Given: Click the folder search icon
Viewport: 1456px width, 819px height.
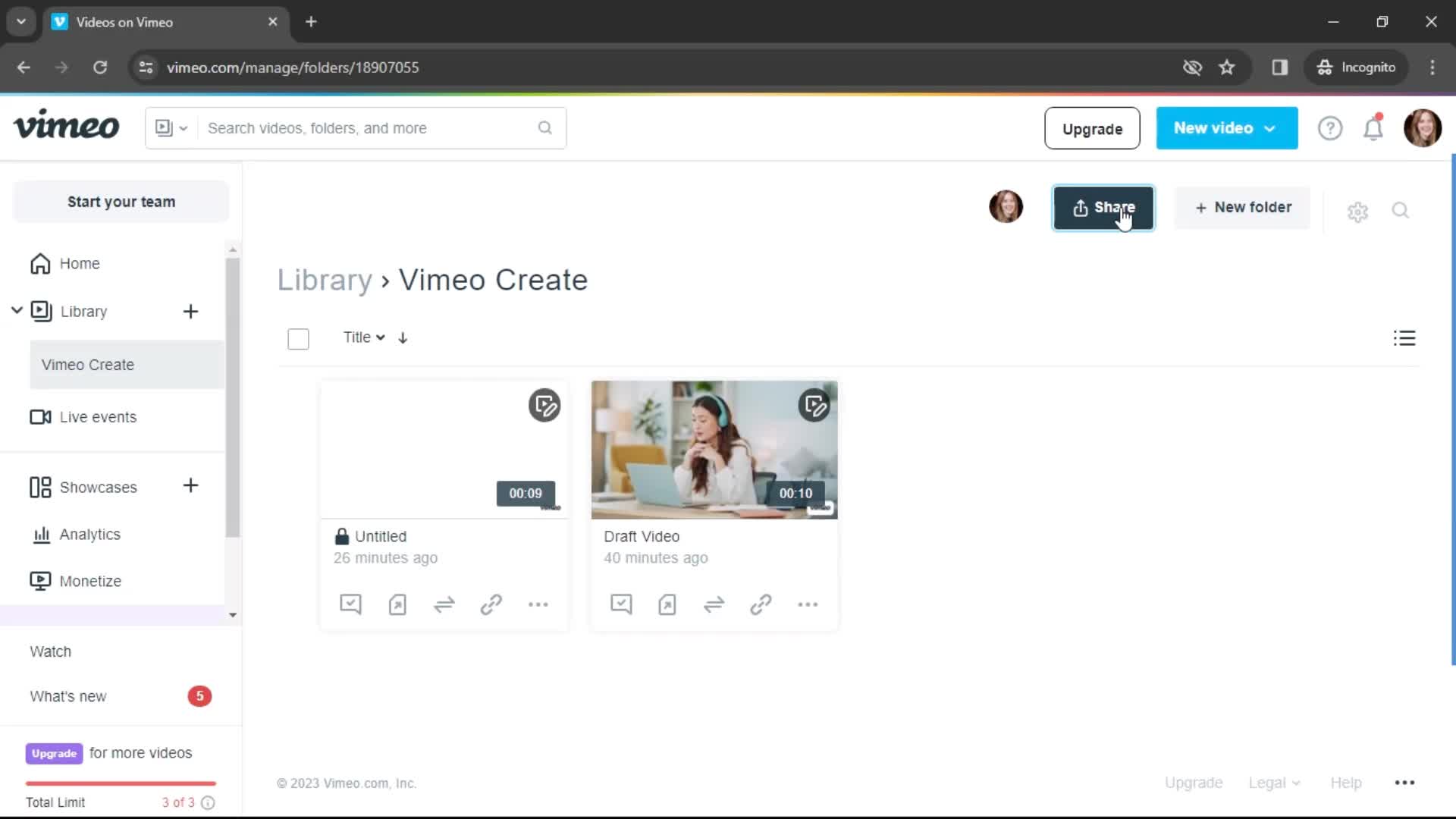Looking at the screenshot, I should [1400, 210].
